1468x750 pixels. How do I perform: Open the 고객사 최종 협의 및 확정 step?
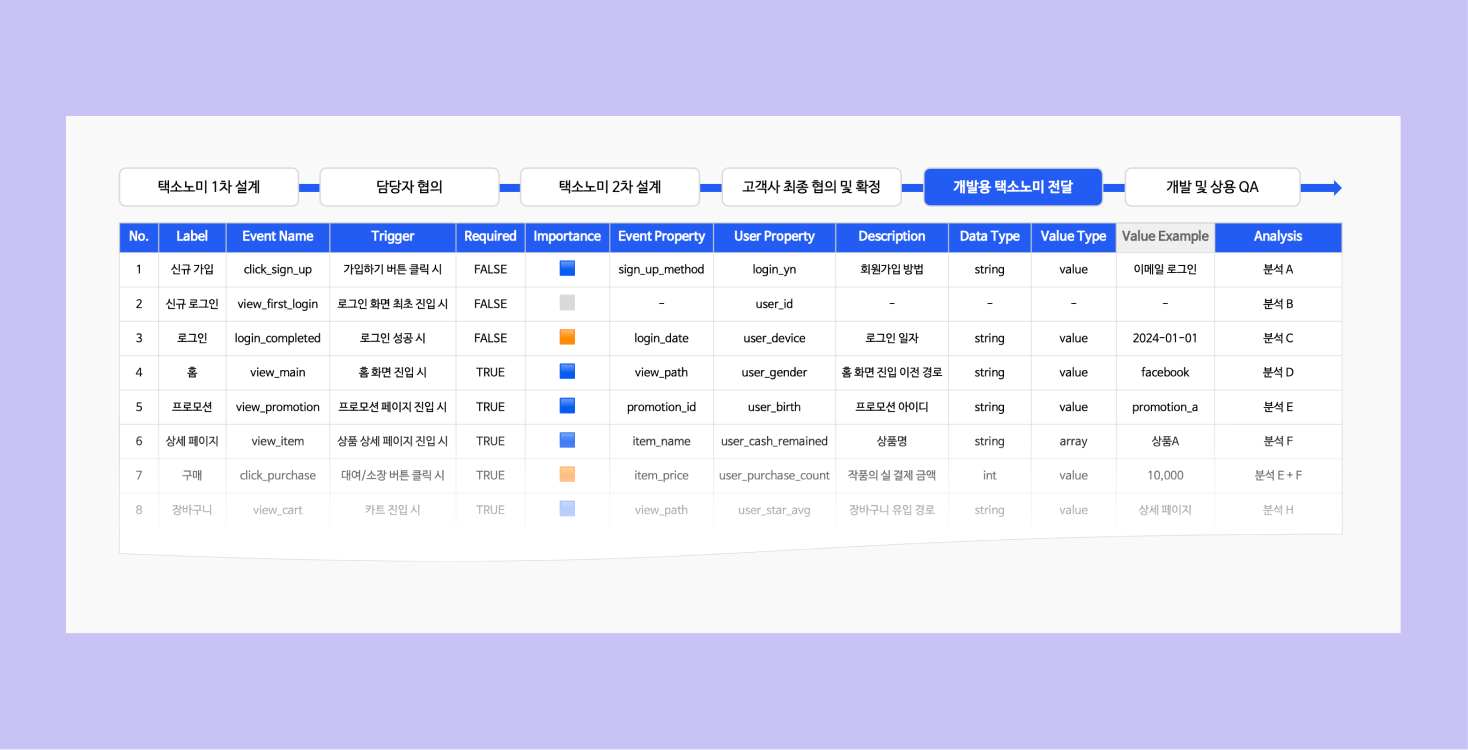[x=811, y=187]
